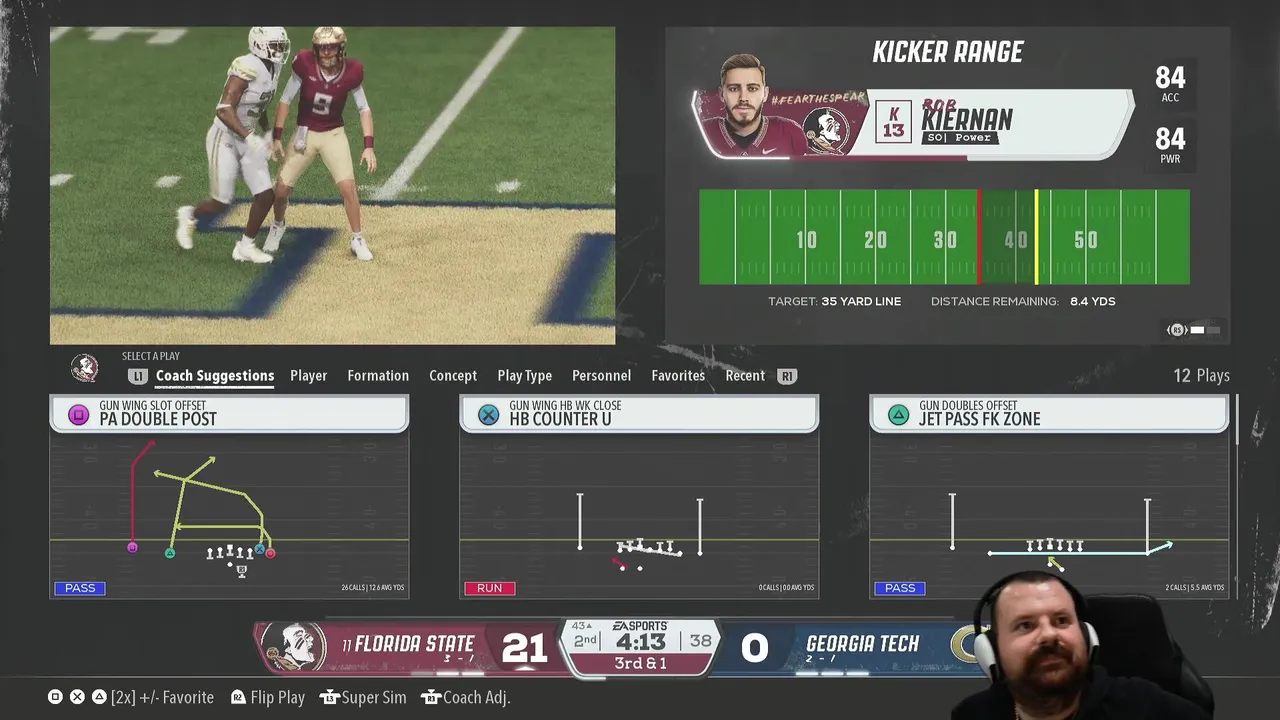Click the X icon in the favorite hint
This screenshot has height=720, width=1280.
pos(77,697)
